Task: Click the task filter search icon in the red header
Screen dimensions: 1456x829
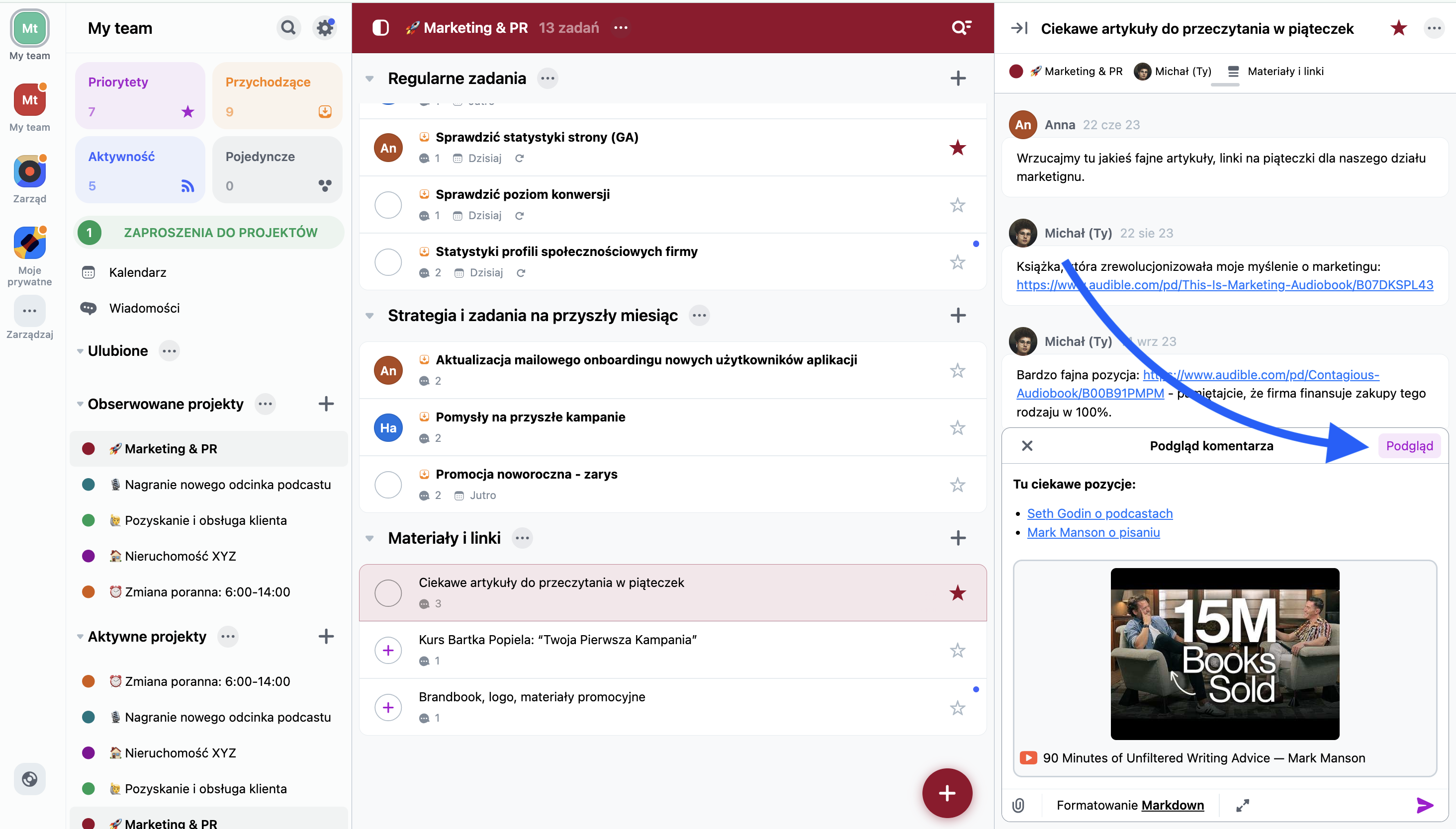Action: click(x=961, y=27)
